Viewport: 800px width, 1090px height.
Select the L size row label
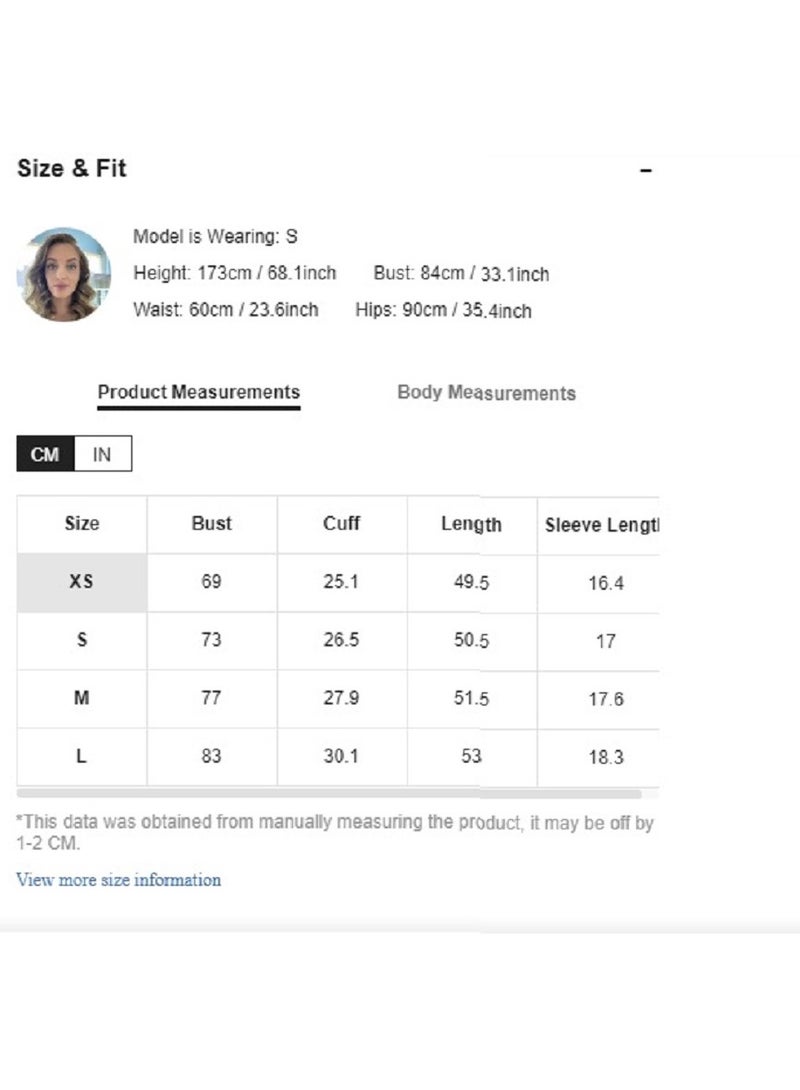tap(82, 756)
